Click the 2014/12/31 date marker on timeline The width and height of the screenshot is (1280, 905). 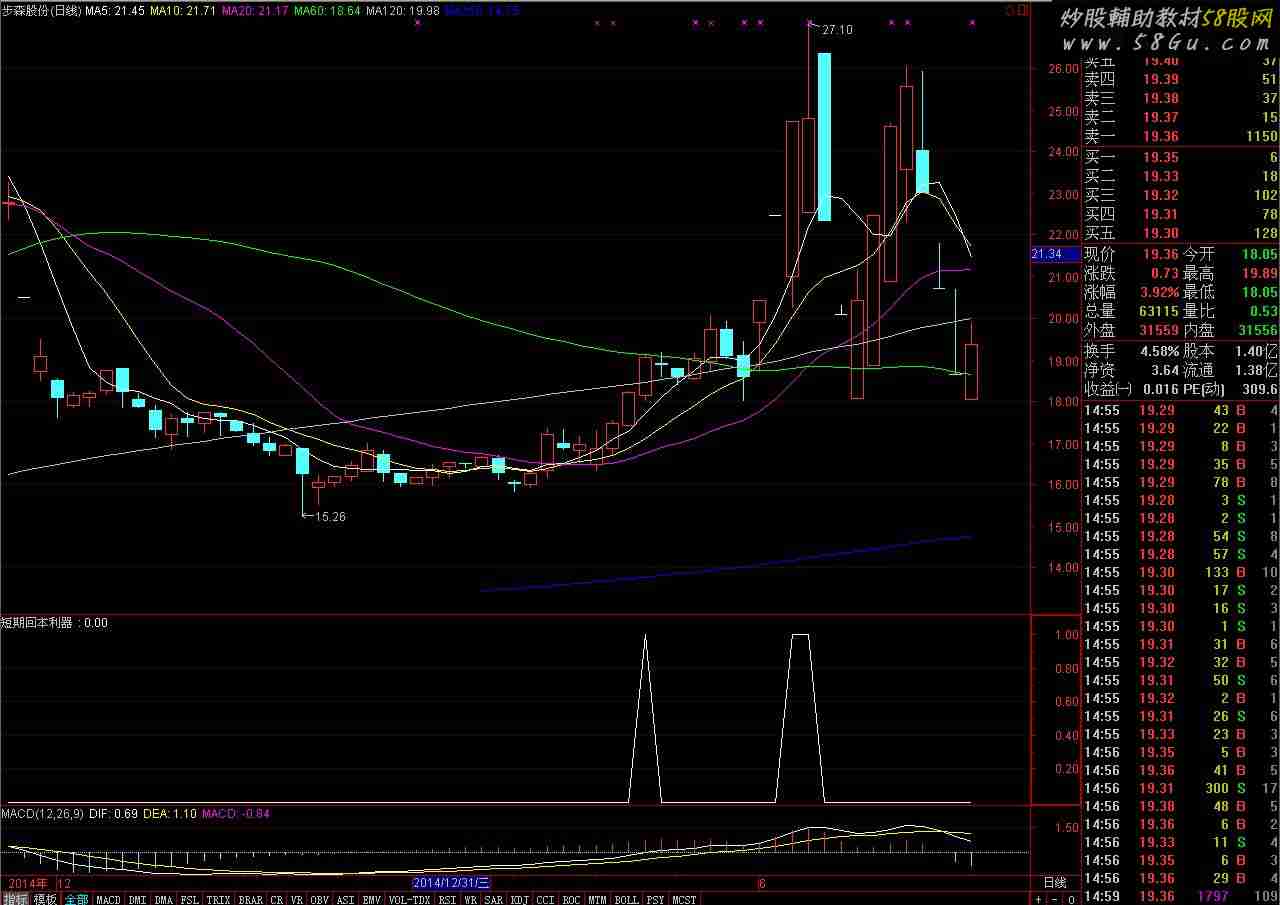(451, 883)
